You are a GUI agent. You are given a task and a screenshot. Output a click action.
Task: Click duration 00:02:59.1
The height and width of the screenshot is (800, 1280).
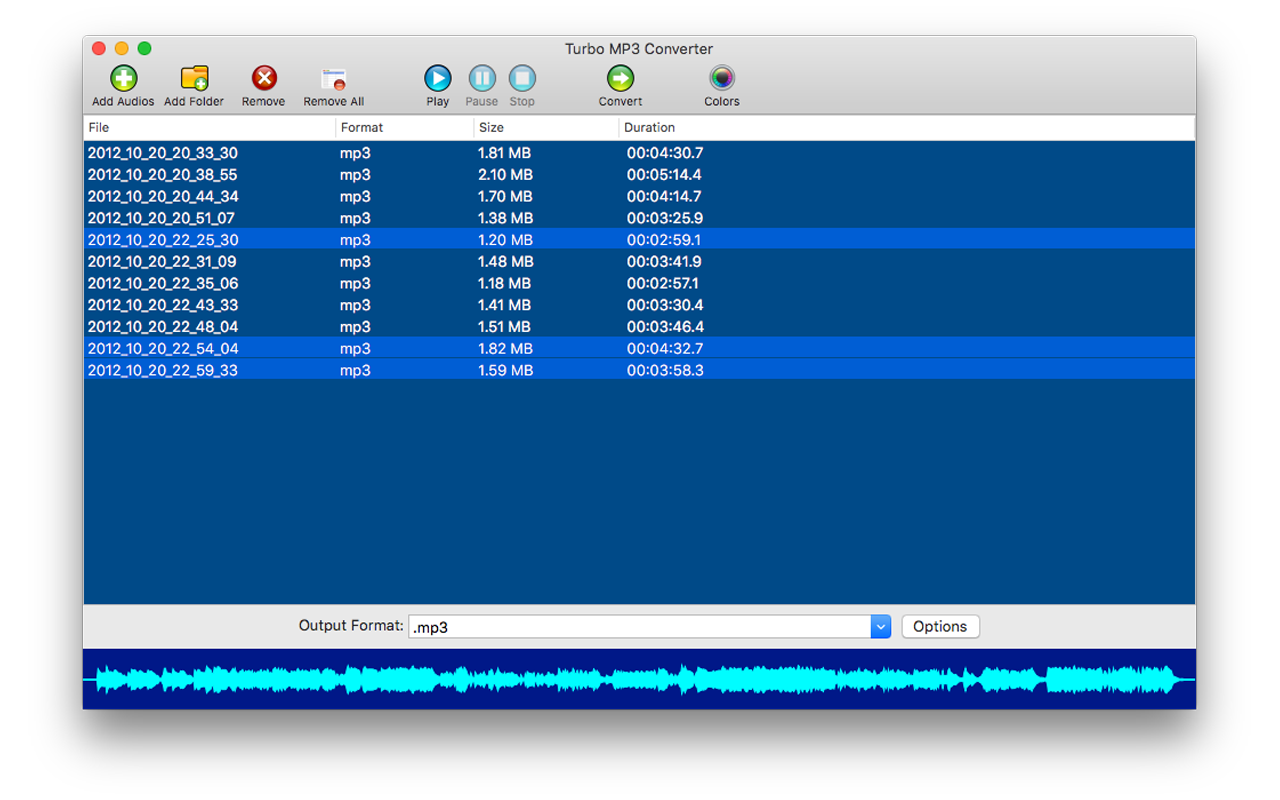(x=664, y=240)
